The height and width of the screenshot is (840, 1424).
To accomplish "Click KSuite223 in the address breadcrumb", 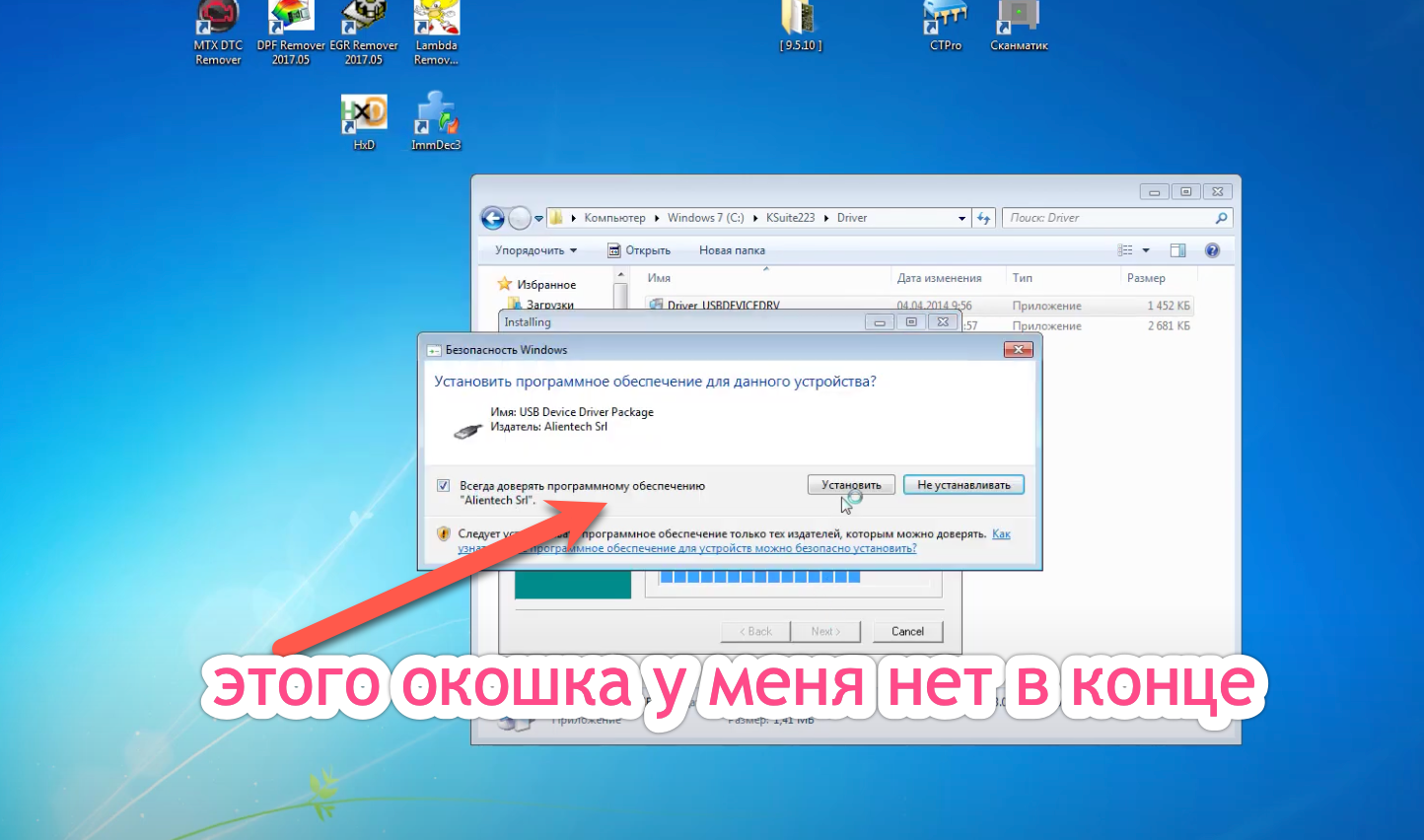I will (790, 218).
